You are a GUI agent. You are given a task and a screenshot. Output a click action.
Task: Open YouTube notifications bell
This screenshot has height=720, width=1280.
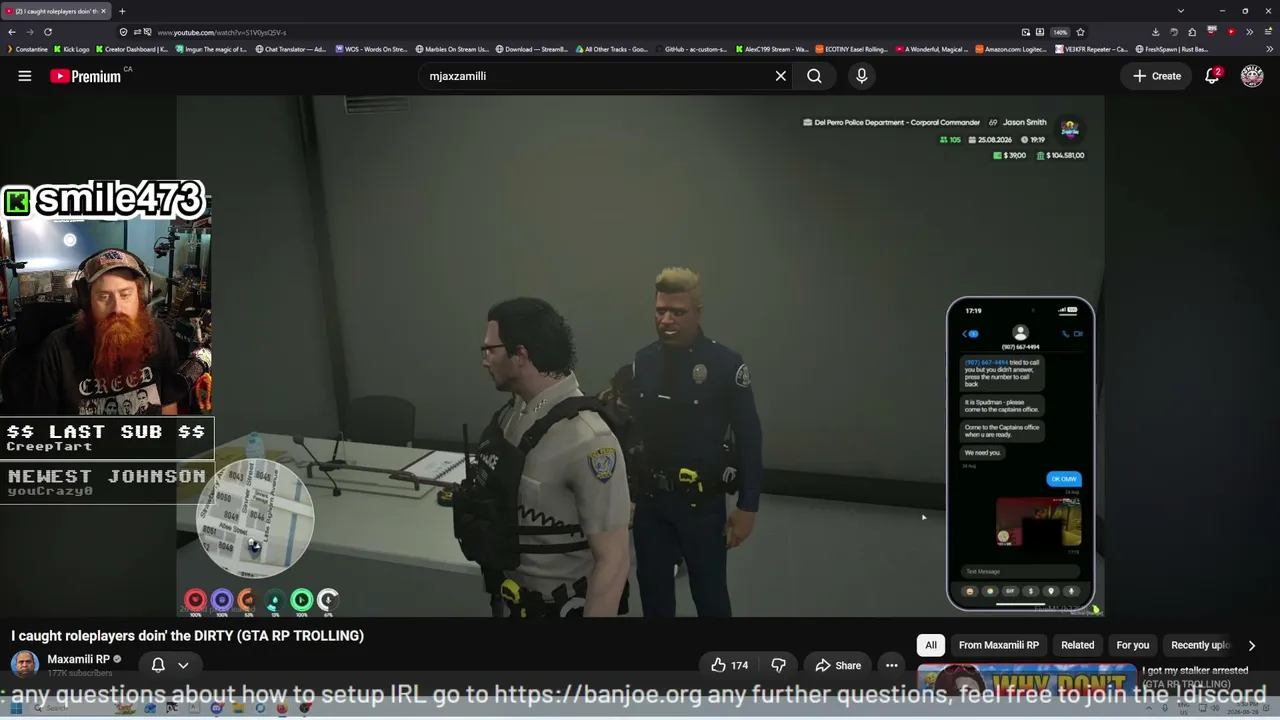(1212, 76)
